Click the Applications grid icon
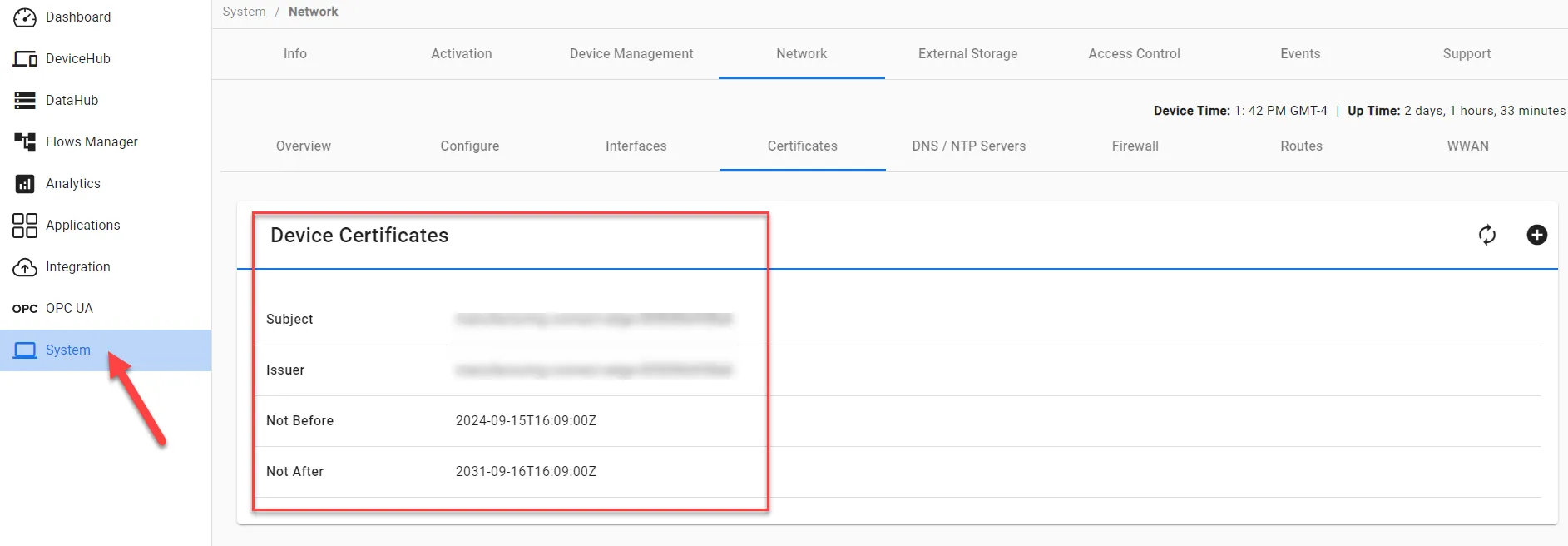 25,226
